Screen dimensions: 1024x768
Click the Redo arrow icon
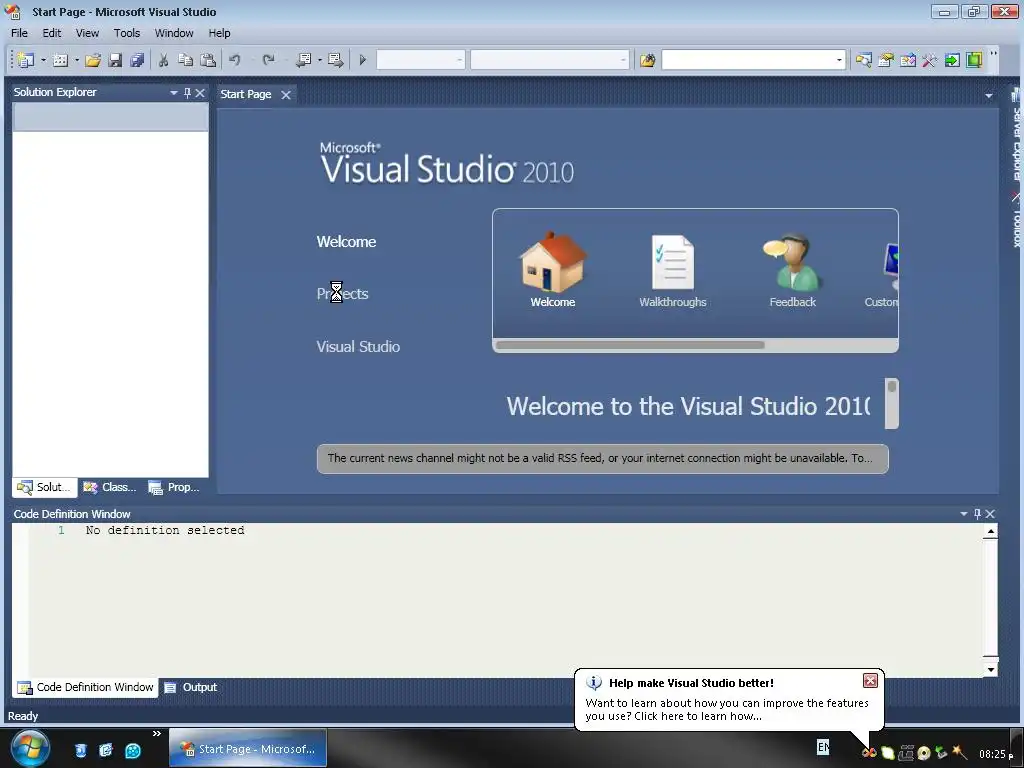[268, 60]
